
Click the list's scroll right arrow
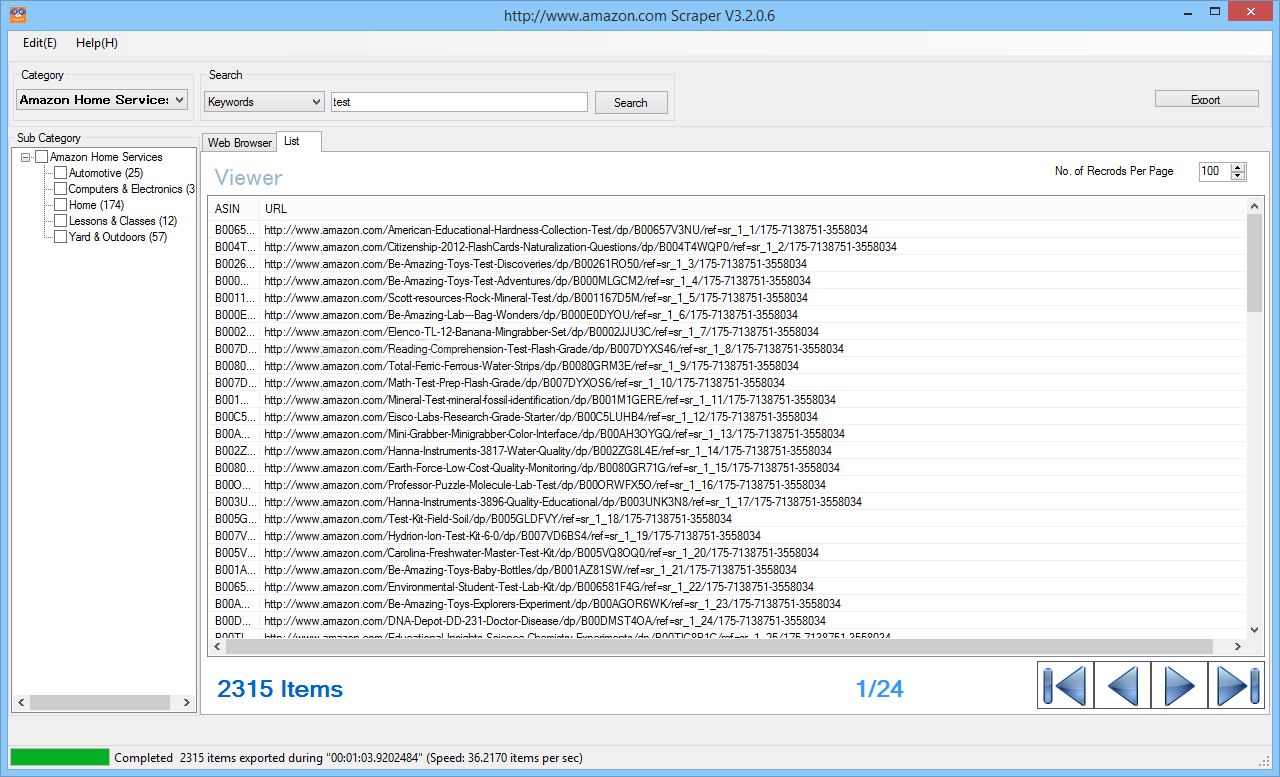(x=1240, y=647)
